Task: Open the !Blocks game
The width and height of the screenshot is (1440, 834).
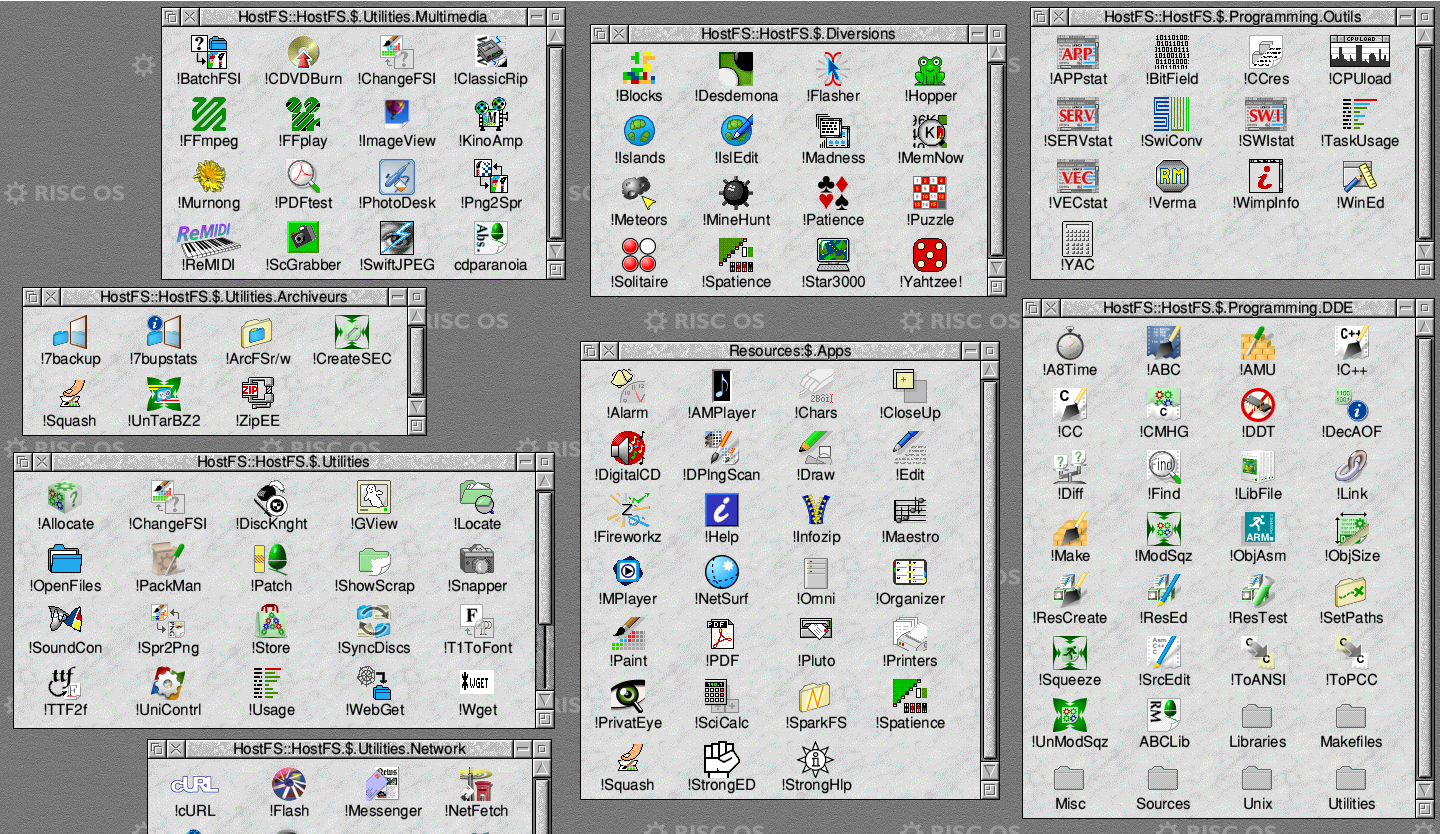Action: (639, 70)
